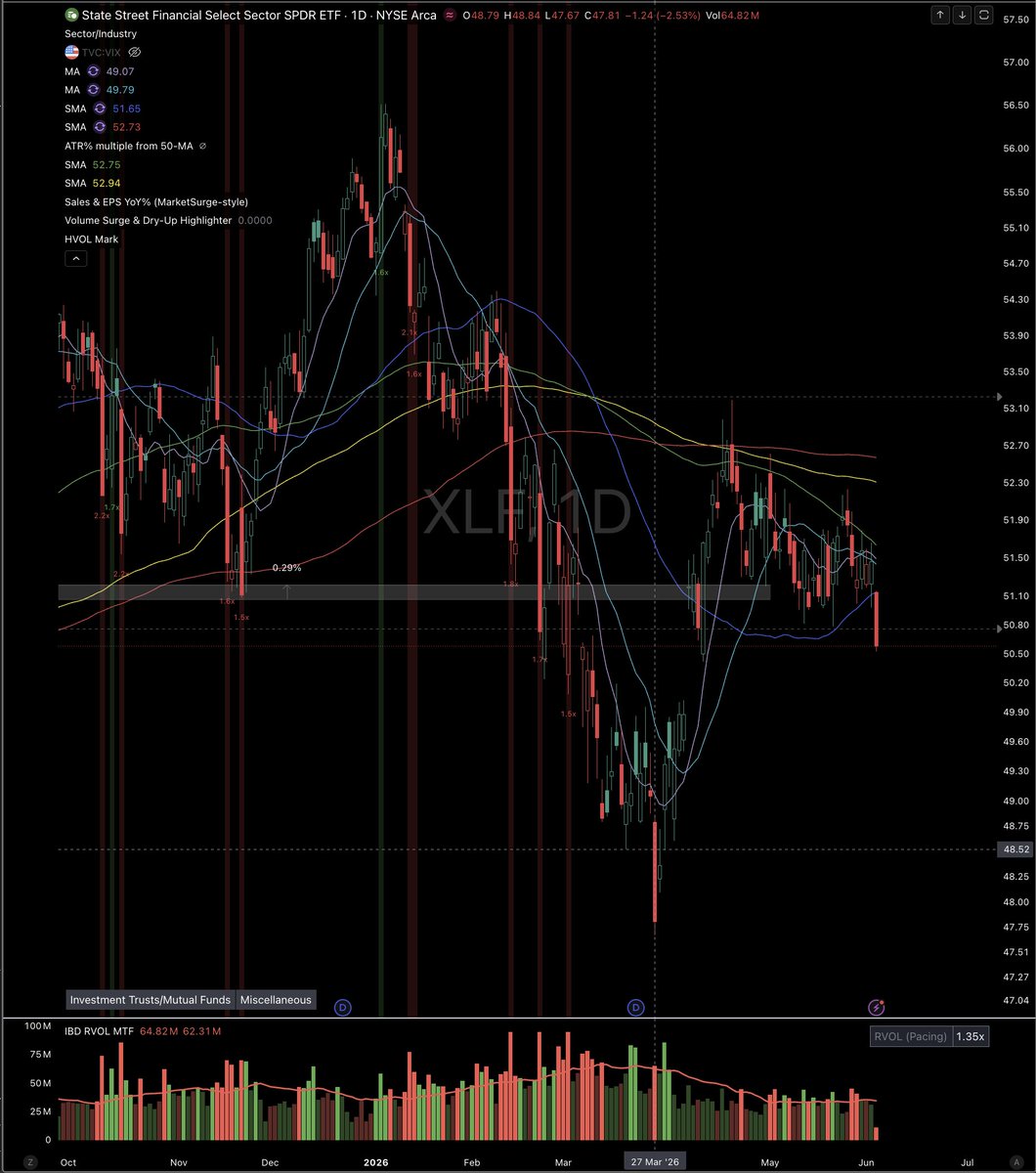
Task: Click the Miscellaneous industry label
Action: coord(277,999)
